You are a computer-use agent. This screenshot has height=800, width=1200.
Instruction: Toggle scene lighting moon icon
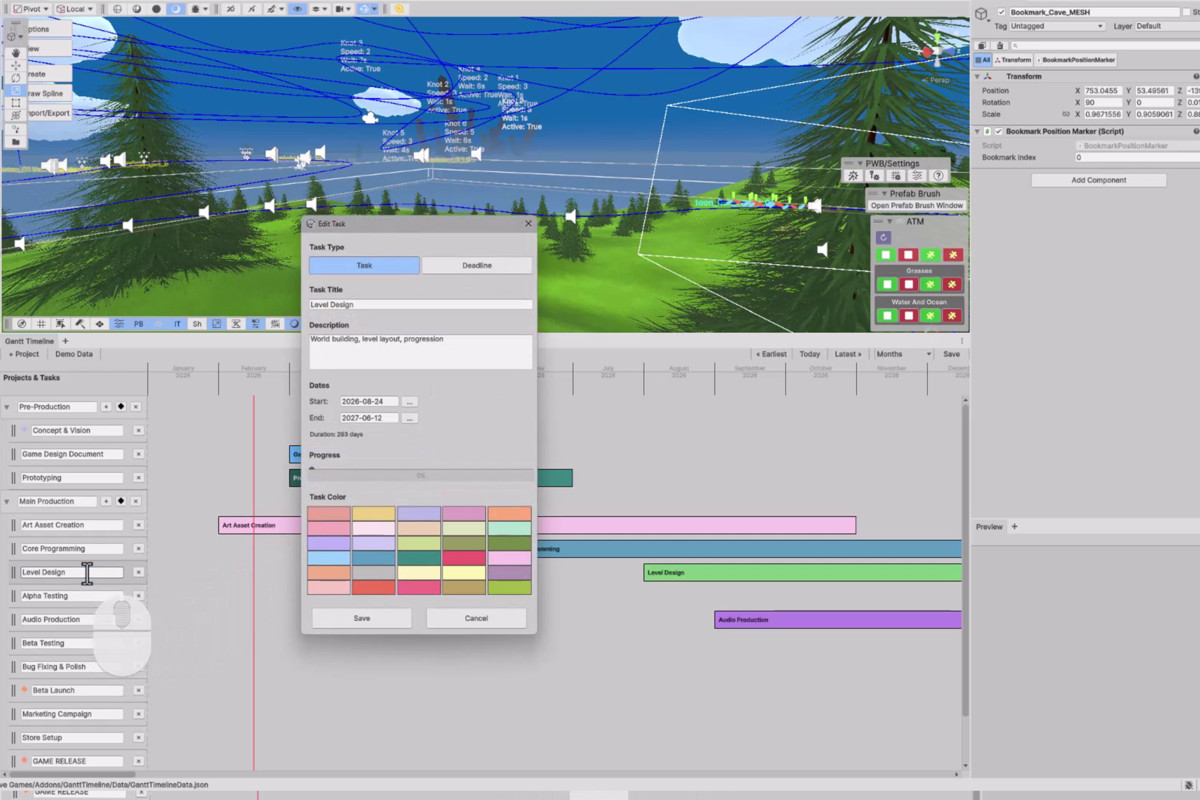pos(175,9)
